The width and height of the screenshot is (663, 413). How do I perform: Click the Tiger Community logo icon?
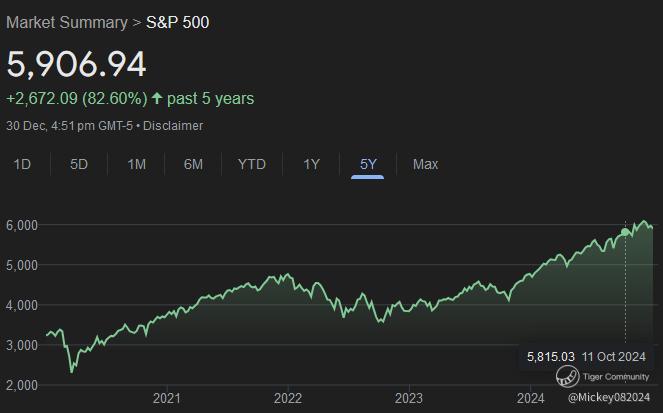coord(568,376)
